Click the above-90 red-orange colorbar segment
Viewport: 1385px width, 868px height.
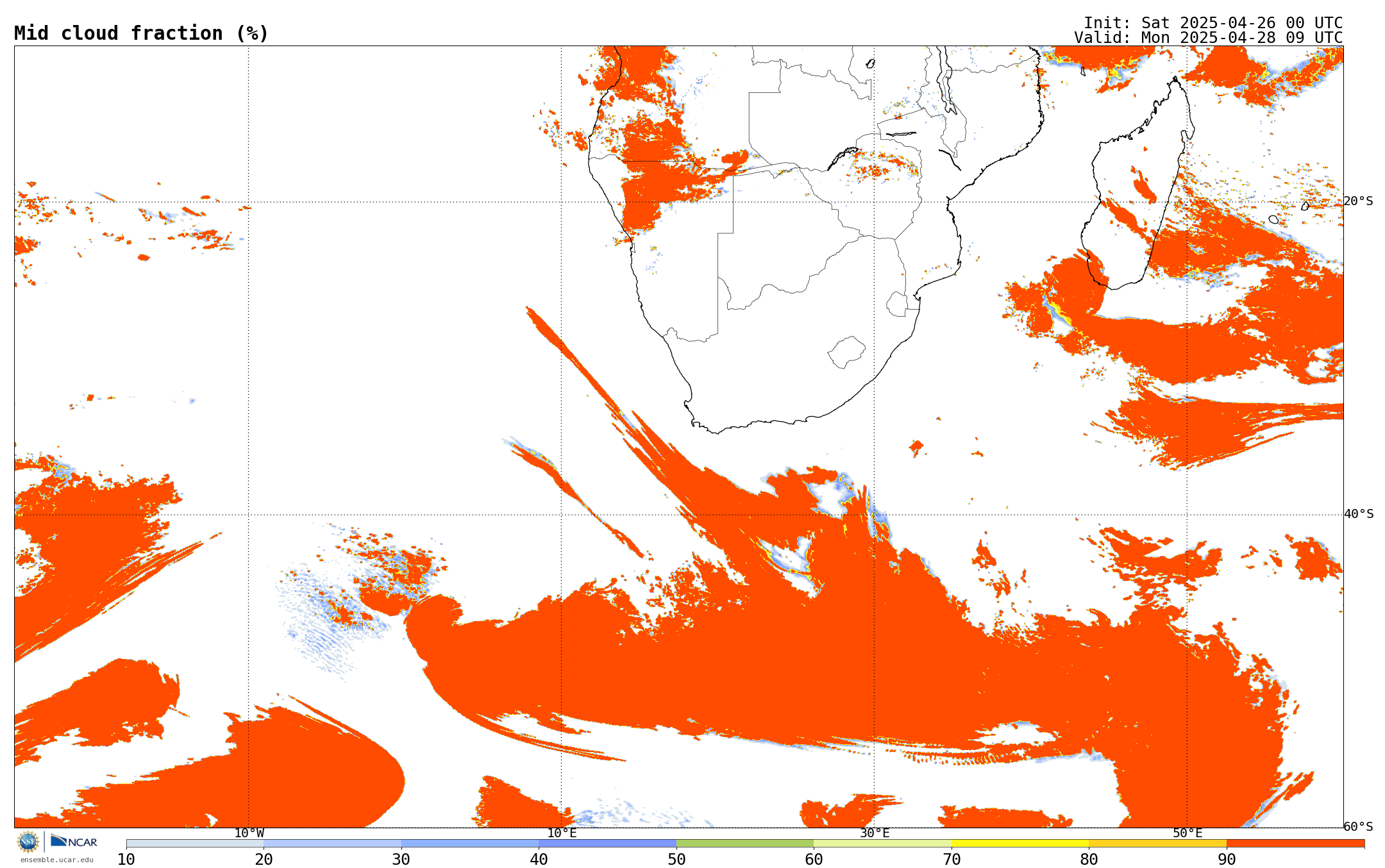pyautogui.click(x=1295, y=844)
